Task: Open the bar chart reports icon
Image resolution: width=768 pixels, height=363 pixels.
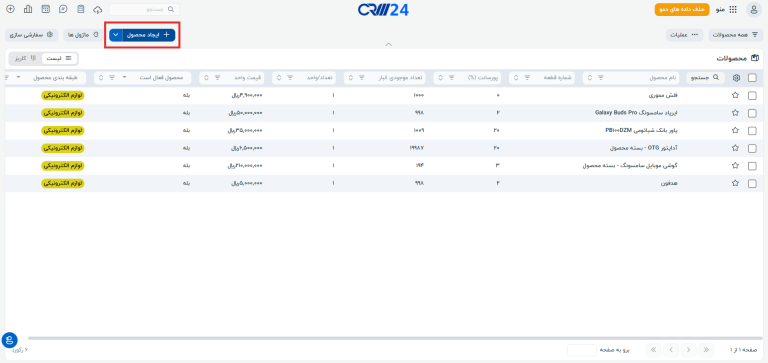Action: click(x=28, y=9)
